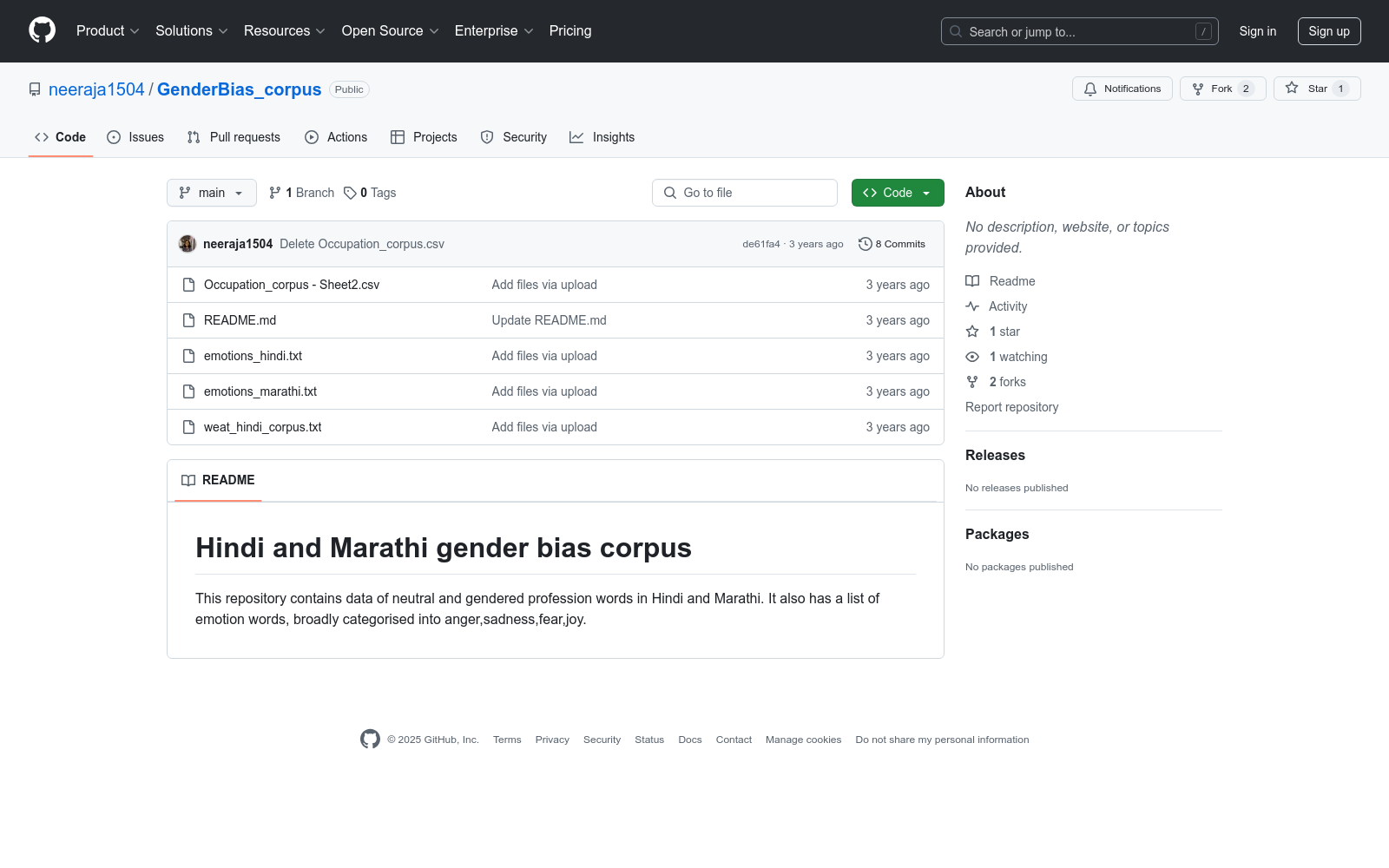Open emotions_marathi.txt
The height and width of the screenshot is (868, 1389).
[x=260, y=391]
